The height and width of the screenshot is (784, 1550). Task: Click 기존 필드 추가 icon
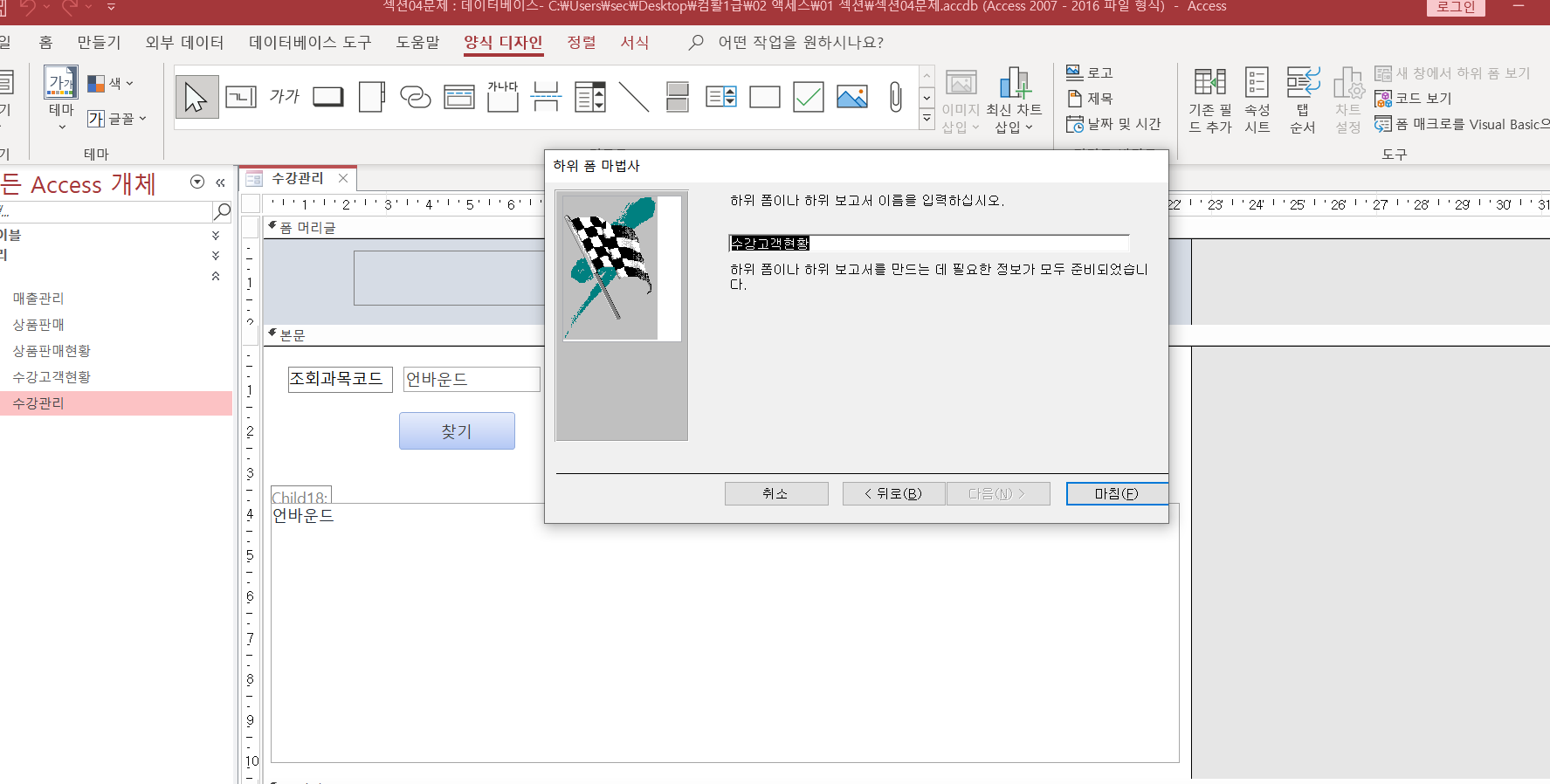click(1209, 100)
